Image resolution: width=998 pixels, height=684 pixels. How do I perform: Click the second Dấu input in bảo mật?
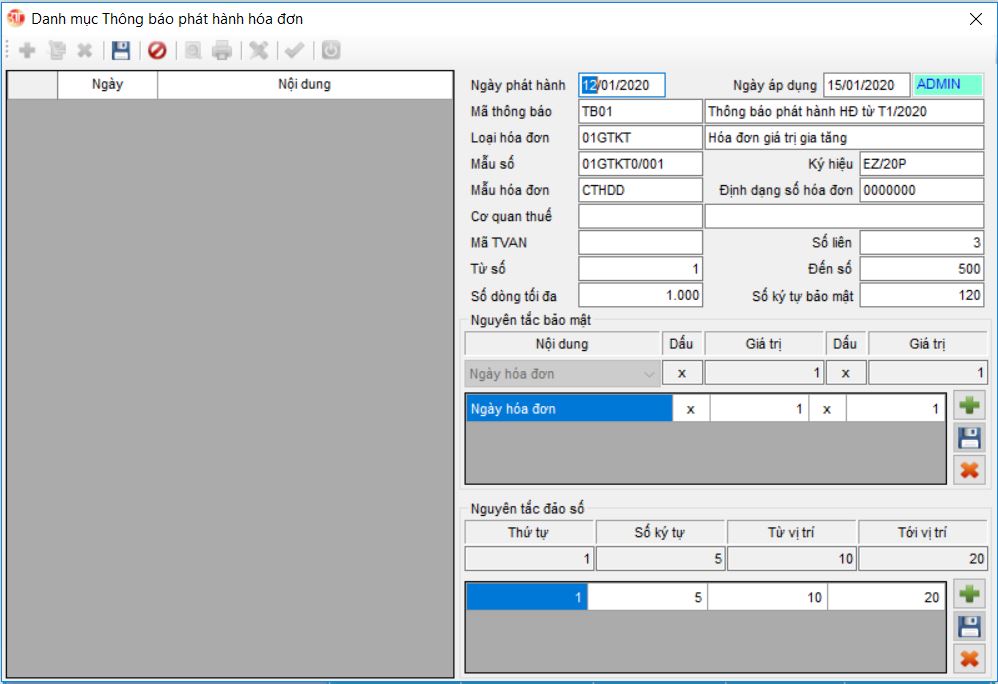click(x=846, y=373)
